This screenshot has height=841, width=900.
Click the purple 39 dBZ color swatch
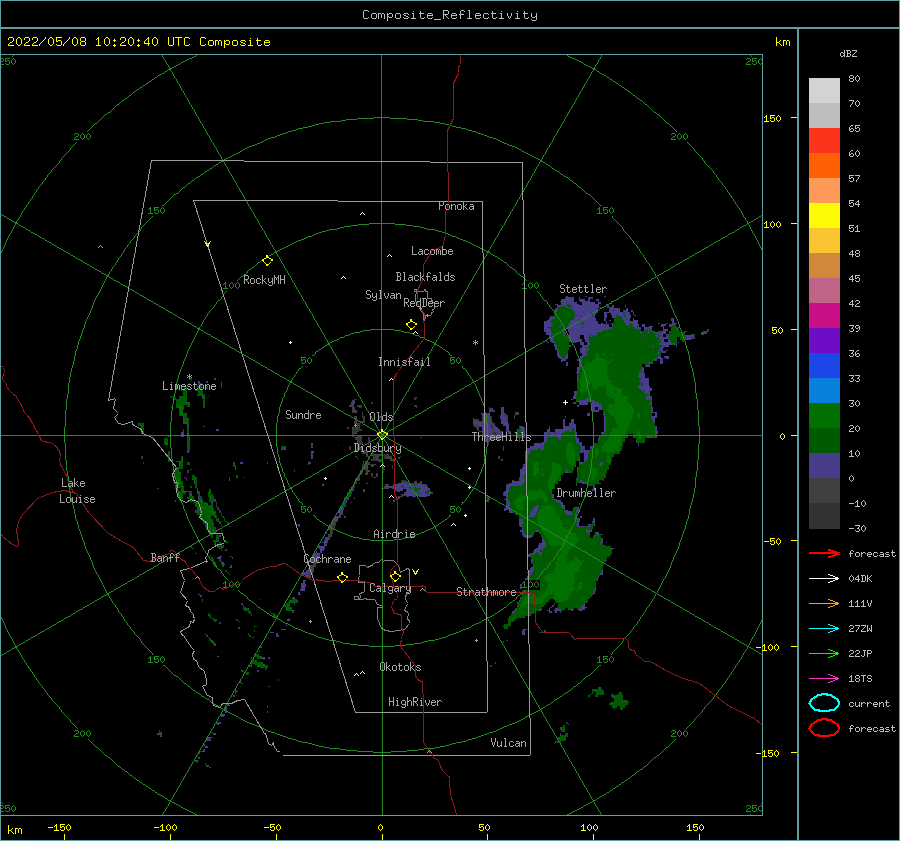tap(824, 340)
